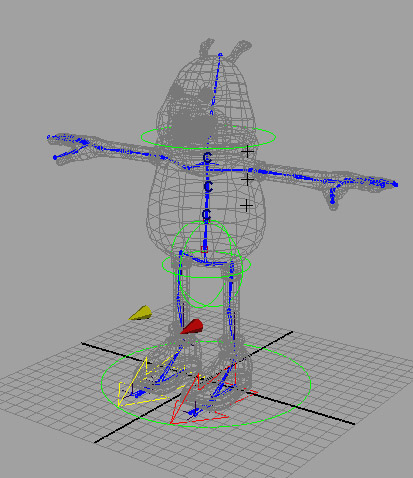Select the yellow cone knee pole-vector control
Viewport: 413px width, 478px height.
click(140, 313)
